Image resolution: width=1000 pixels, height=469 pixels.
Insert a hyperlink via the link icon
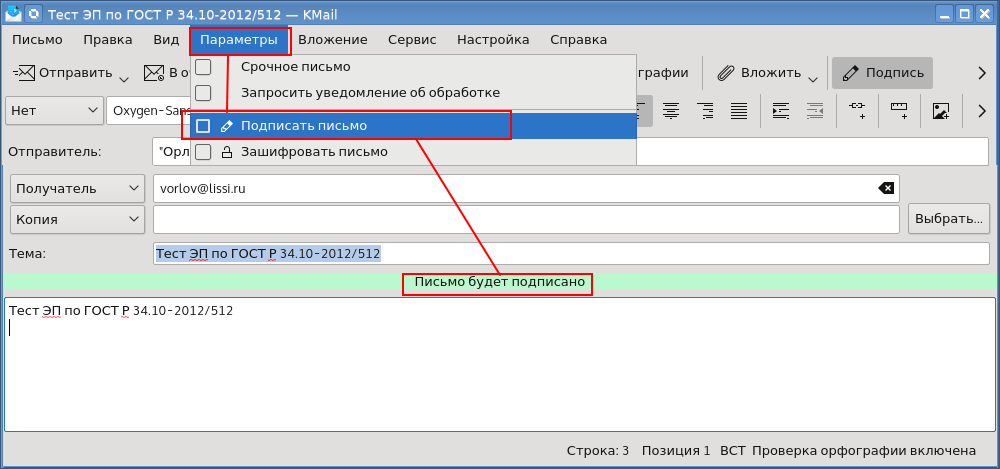[857, 110]
